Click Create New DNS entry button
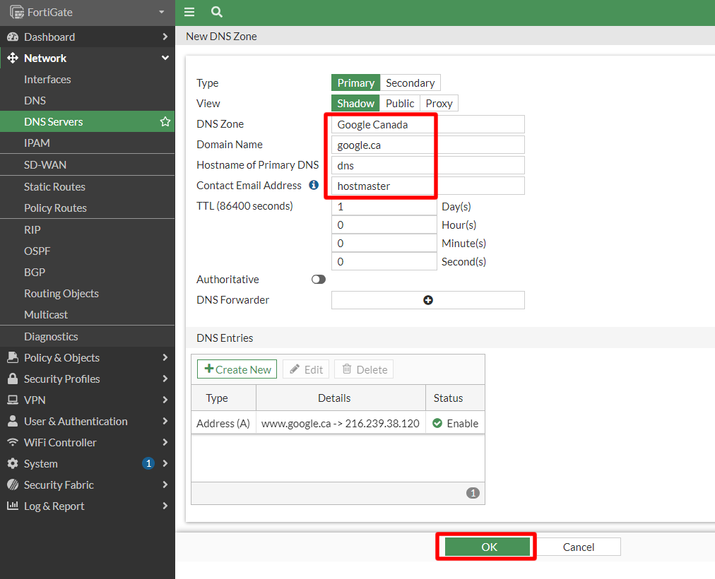 (x=237, y=369)
